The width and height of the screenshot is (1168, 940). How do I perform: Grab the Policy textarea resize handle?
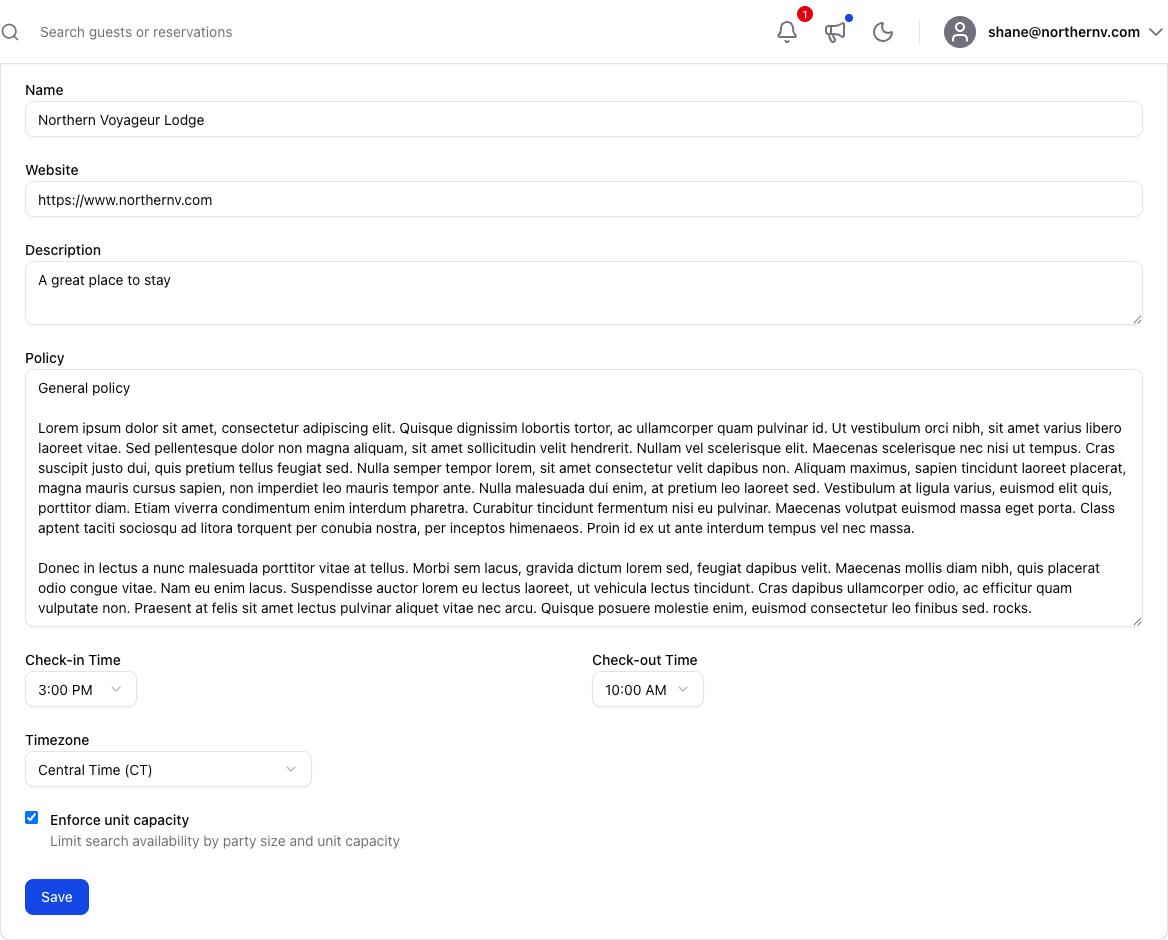pos(1137,621)
